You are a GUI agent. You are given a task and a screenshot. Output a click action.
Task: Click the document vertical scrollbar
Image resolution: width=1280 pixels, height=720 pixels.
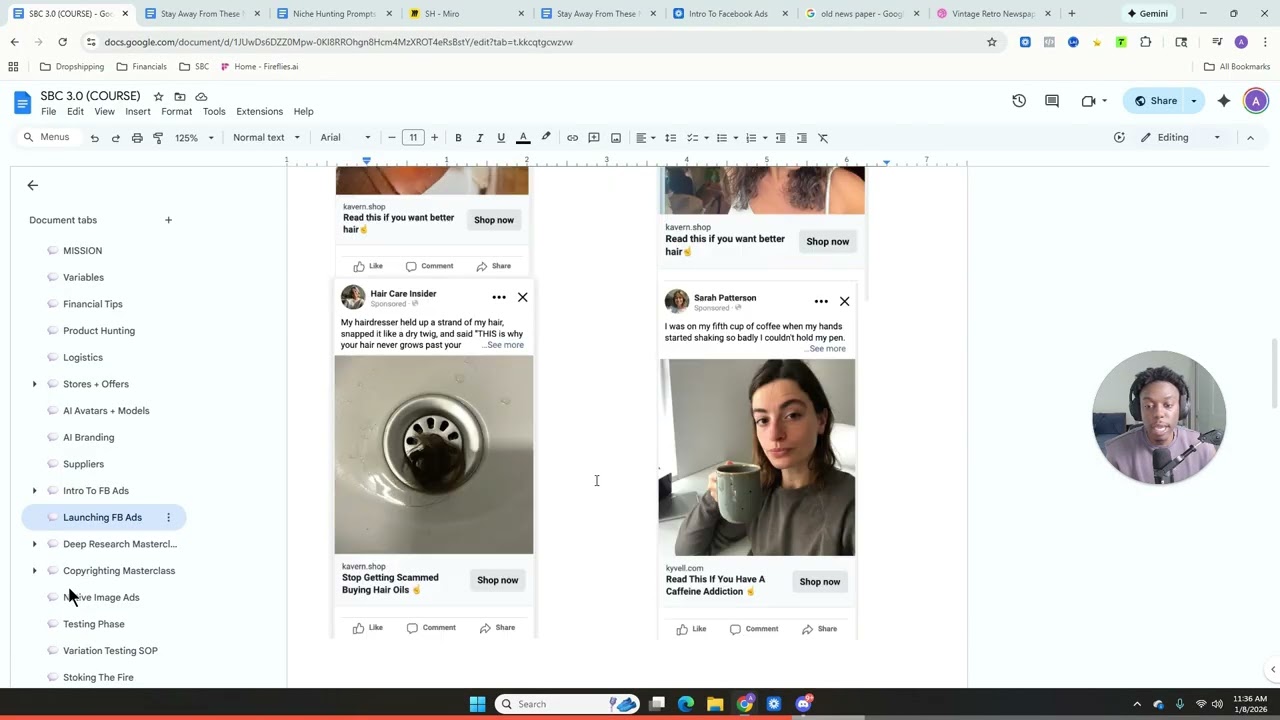pos(1273,374)
